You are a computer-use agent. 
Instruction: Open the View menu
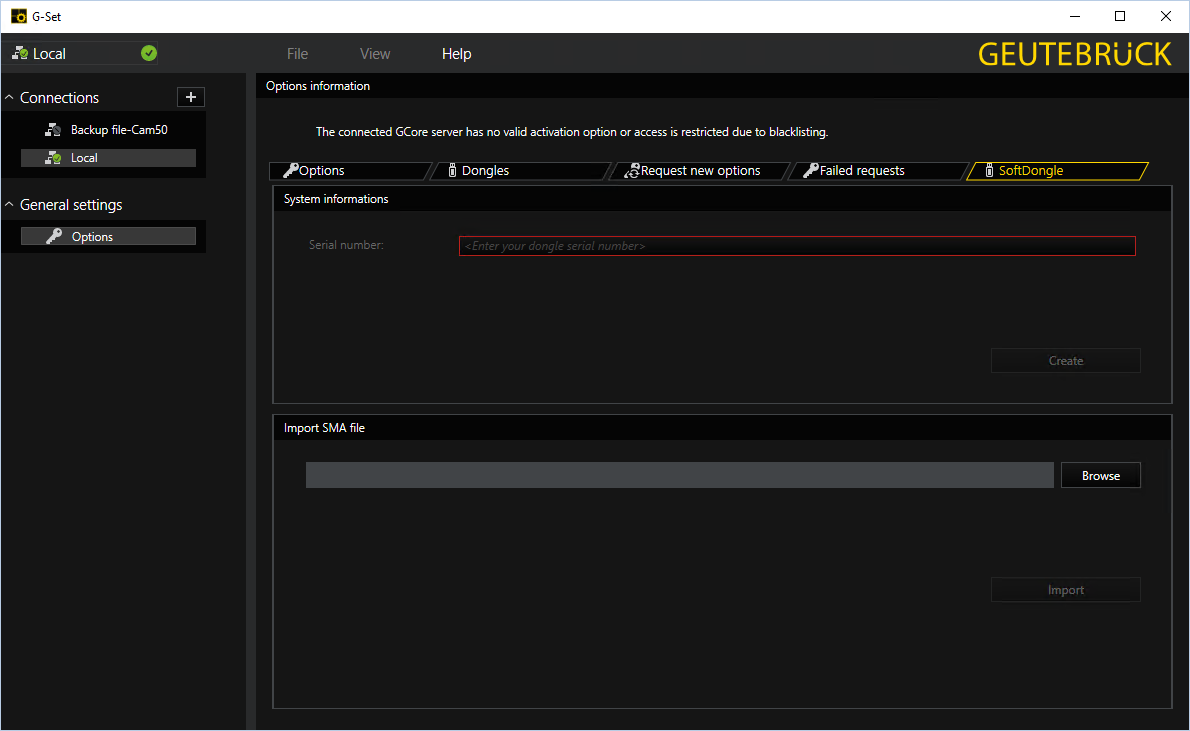tap(375, 54)
